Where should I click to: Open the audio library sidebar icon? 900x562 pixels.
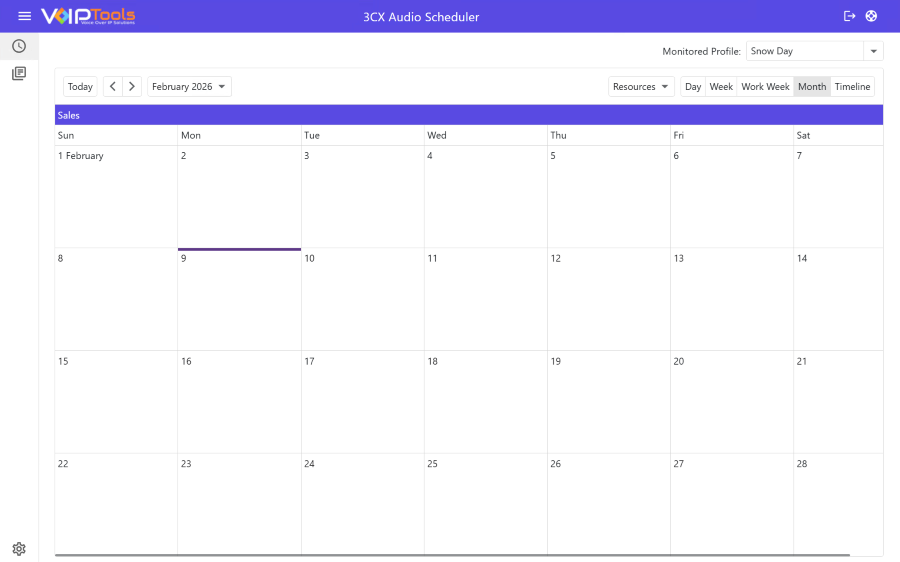[x=19, y=73]
